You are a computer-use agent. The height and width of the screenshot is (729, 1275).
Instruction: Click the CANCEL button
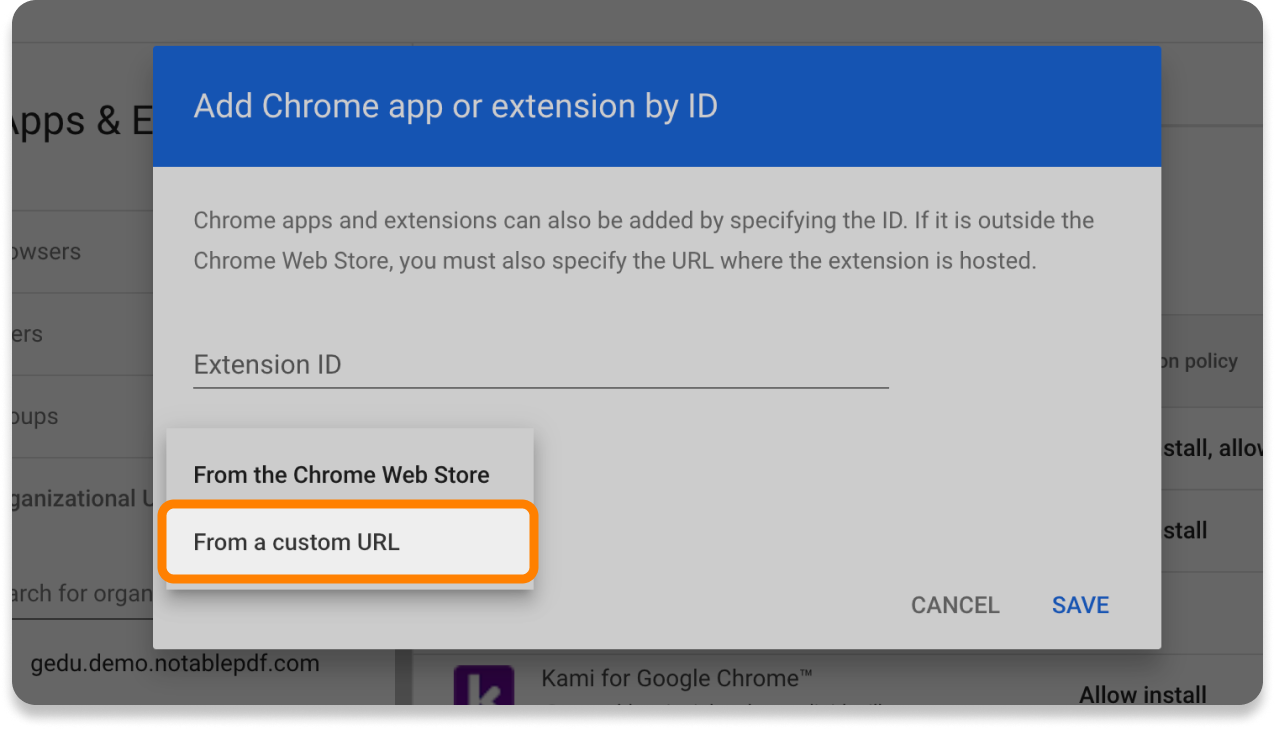tap(954, 605)
